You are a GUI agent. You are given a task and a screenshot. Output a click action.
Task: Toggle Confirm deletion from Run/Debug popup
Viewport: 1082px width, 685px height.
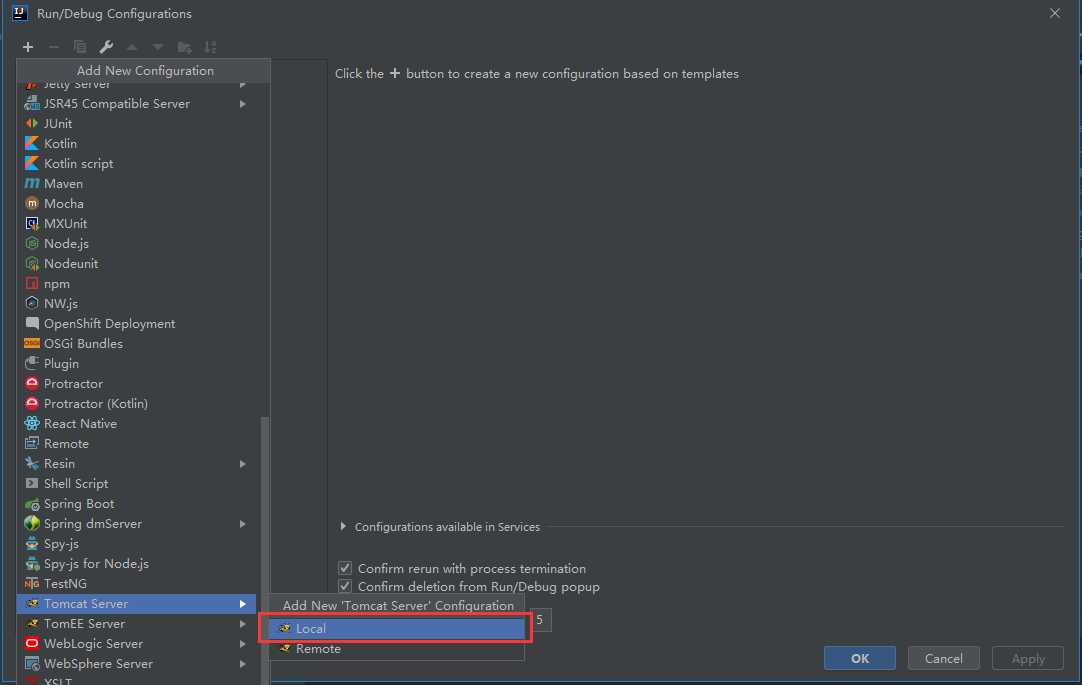pyautogui.click(x=345, y=586)
